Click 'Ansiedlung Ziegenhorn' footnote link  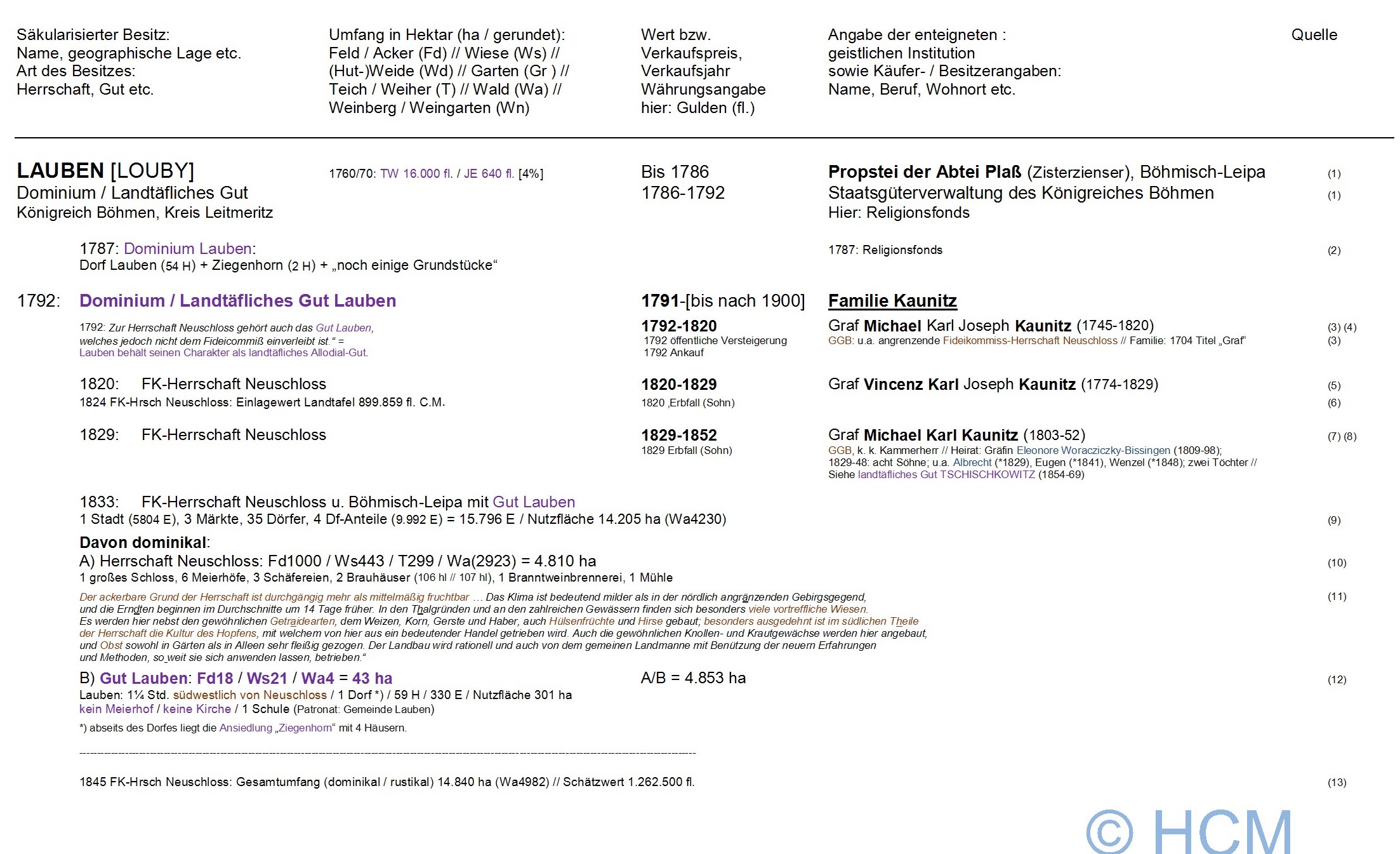click(x=277, y=728)
